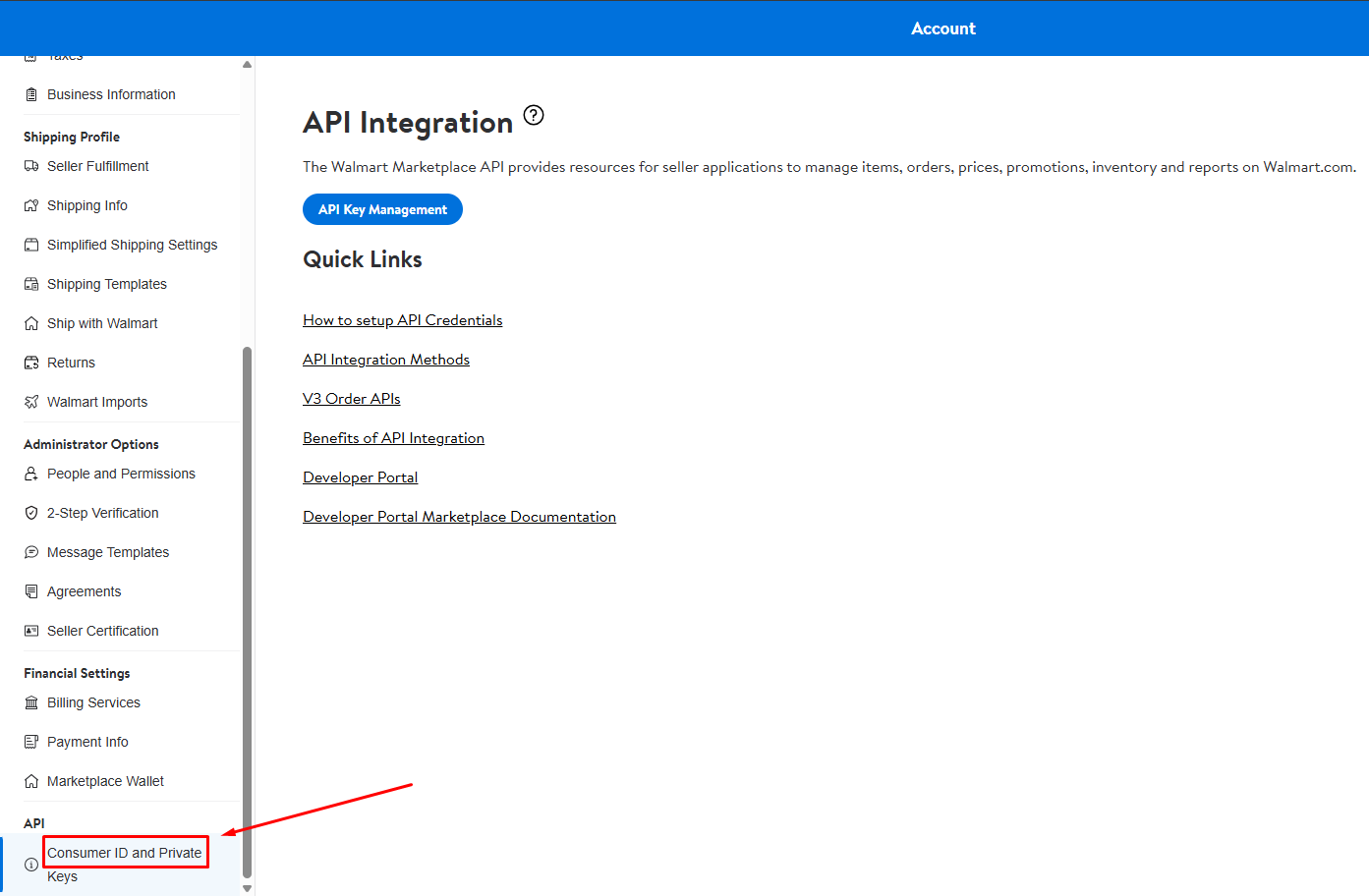Open Developer Portal Marketplace Documentation link
The height and width of the screenshot is (896, 1369).
(x=459, y=517)
